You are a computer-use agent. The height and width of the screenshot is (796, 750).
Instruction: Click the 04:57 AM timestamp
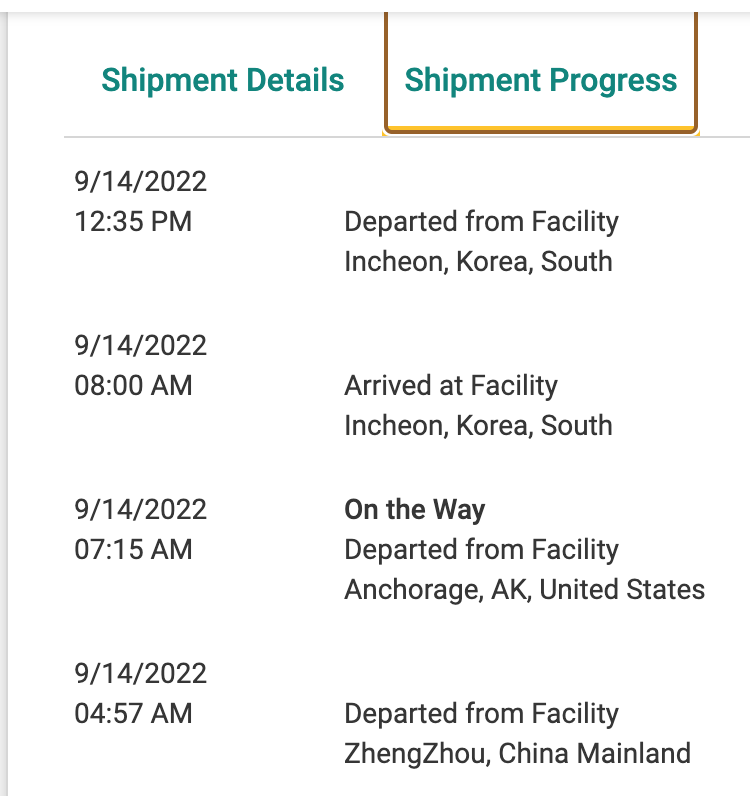point(134,713)
